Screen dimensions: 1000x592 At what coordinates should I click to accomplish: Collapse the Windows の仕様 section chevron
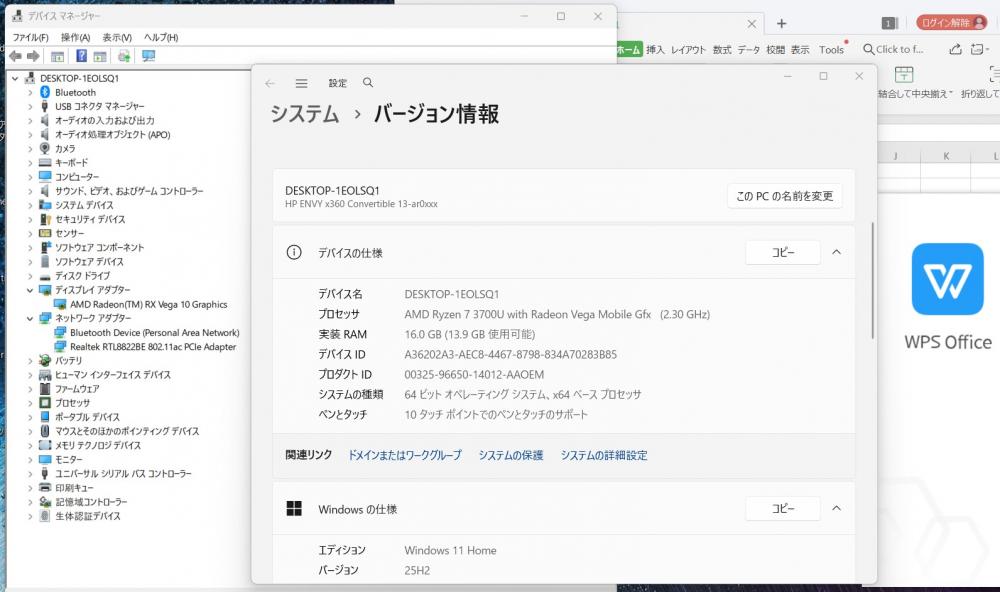(836, 509)
